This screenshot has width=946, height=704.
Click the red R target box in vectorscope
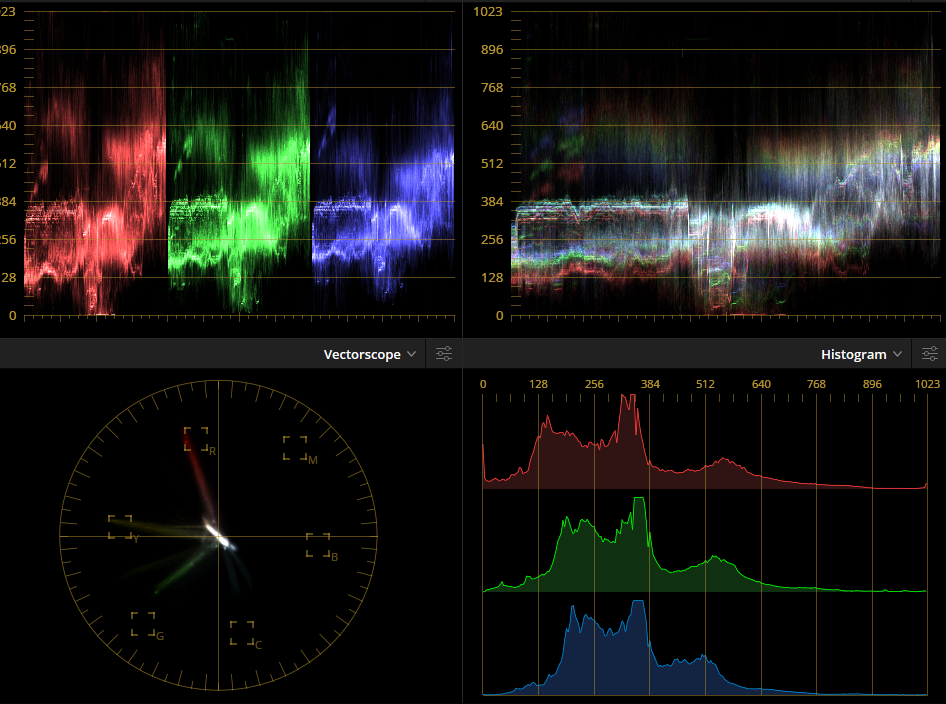pyautogui.click(x=196, y=439)
